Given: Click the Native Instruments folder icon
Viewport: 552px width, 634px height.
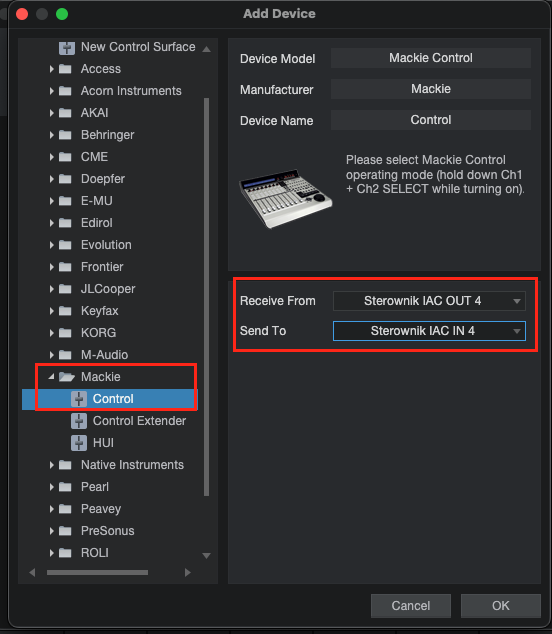Looking at the screenshot, I should (x=65, y=465).
